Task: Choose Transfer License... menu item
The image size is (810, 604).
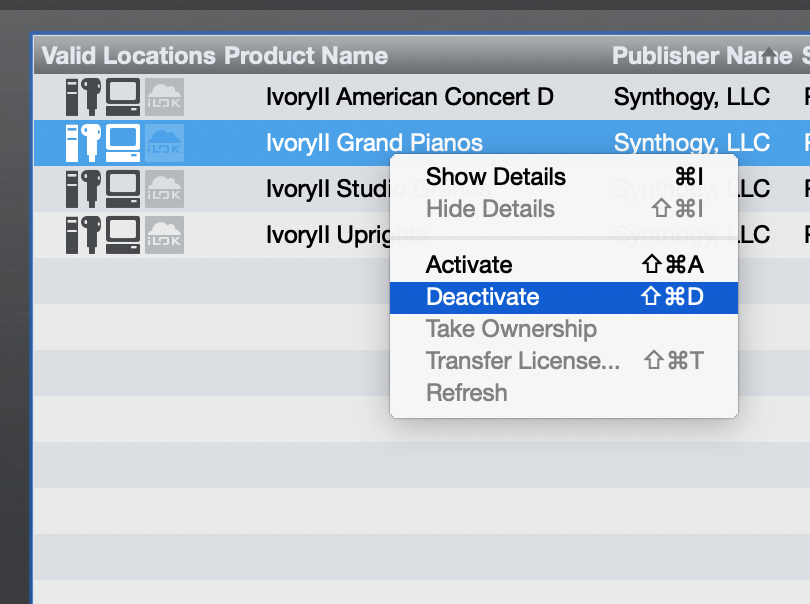Action: [x=564, y=361]
